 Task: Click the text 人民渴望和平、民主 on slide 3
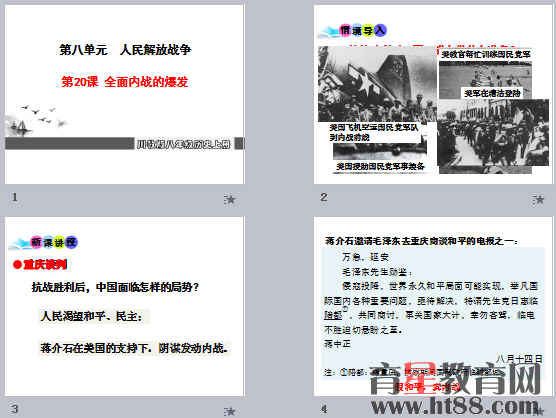[x=92, y=316]
